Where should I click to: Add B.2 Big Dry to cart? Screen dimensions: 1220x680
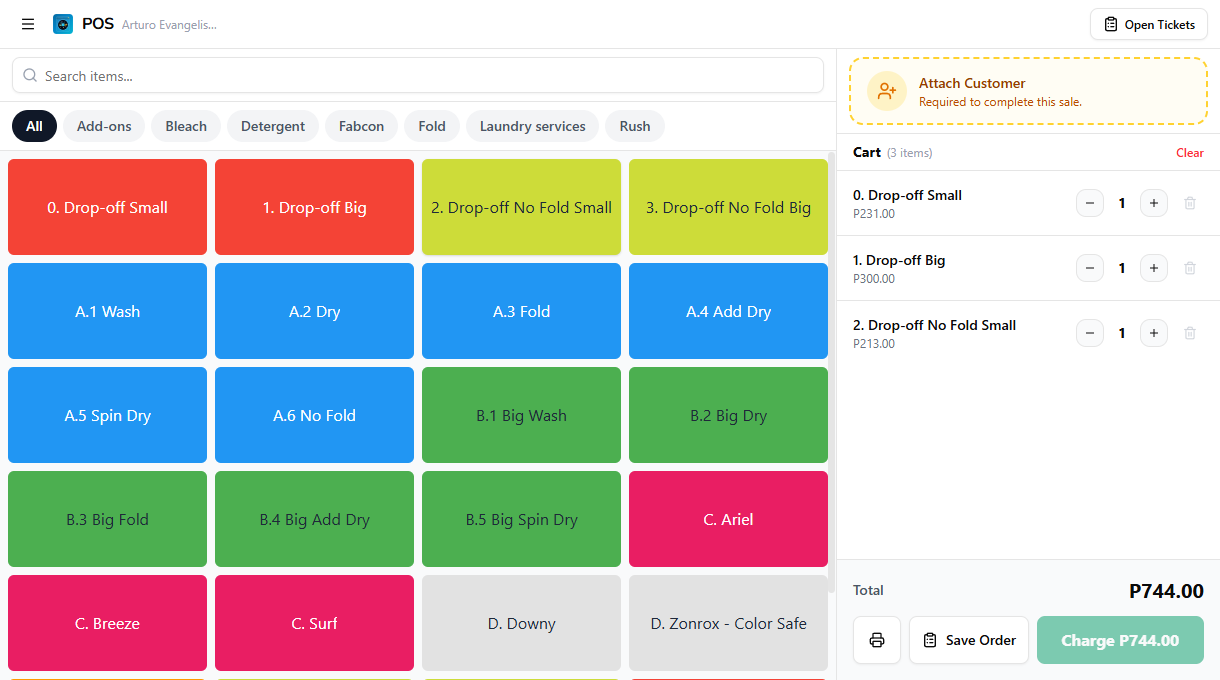click(x=728, y=415)
